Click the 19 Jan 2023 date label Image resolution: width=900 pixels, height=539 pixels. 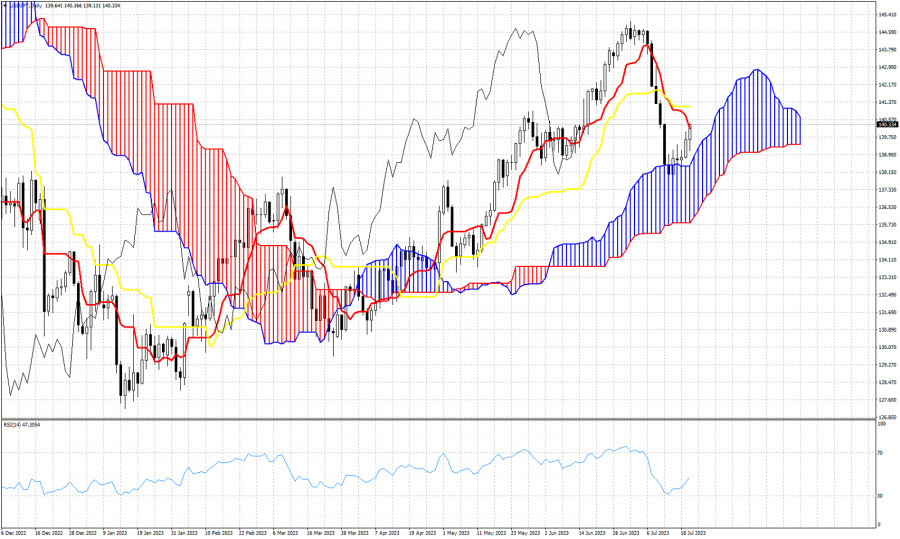150,533
